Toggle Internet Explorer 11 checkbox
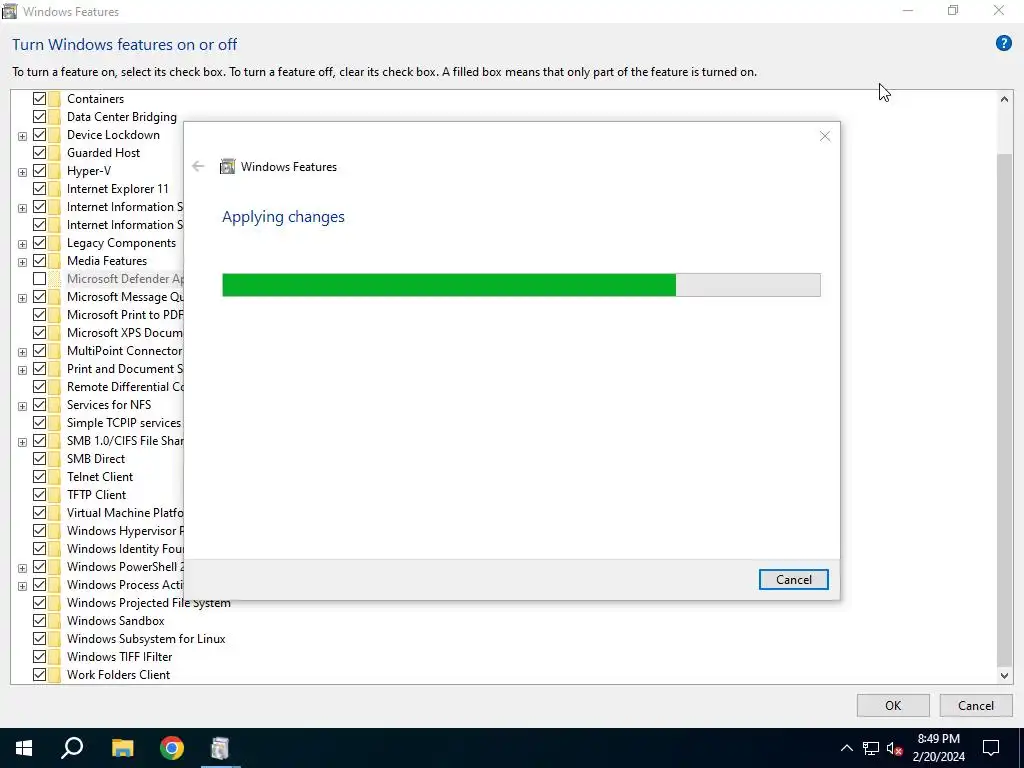The height and width of the screenshot is (768, 1024). [39, 189]
